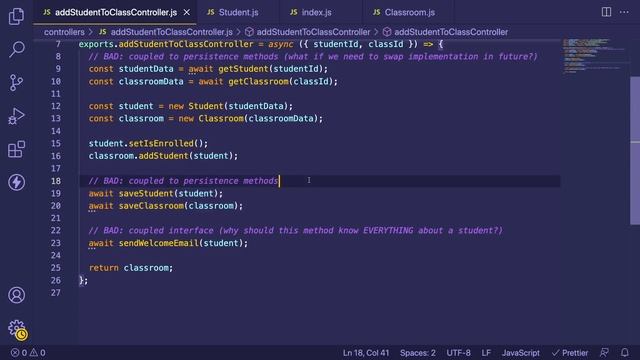The image size is (640, 360).
Task: Click setIsEnrolled on line 15
Action: 161,143
